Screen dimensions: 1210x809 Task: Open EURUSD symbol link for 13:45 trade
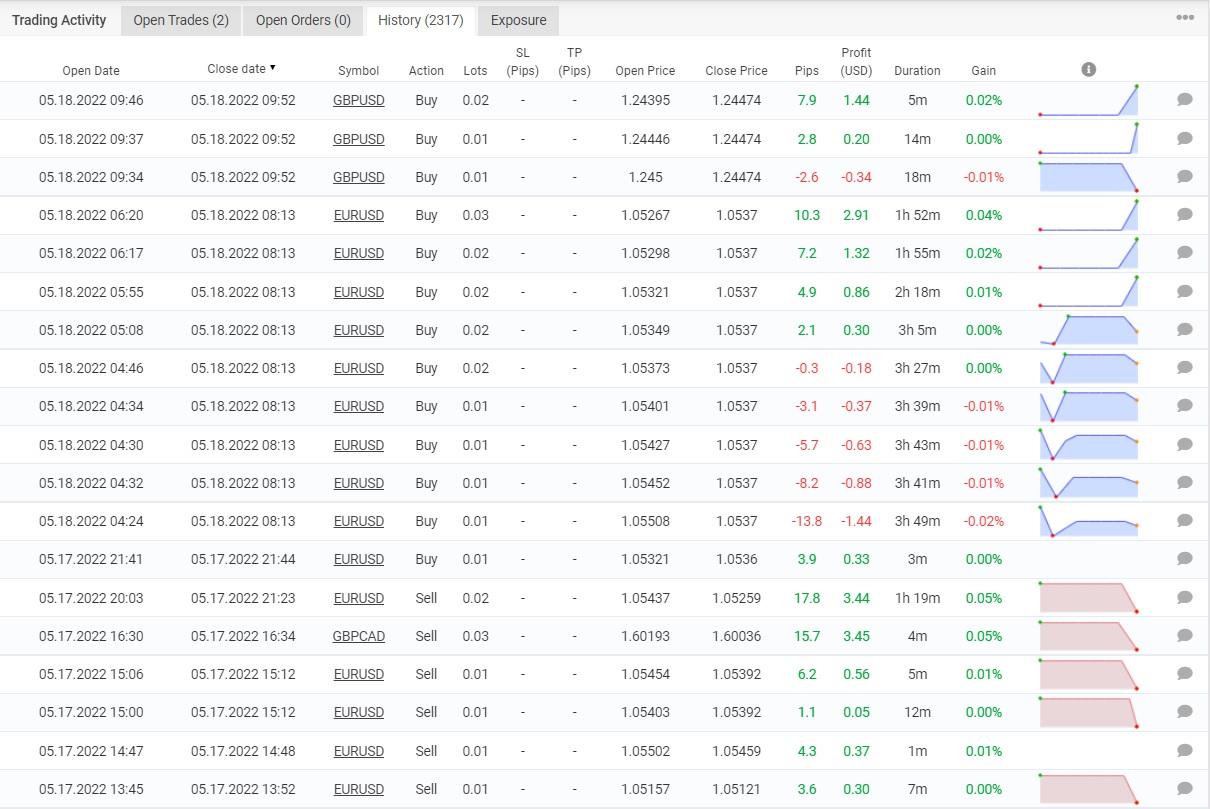point(358,789)
